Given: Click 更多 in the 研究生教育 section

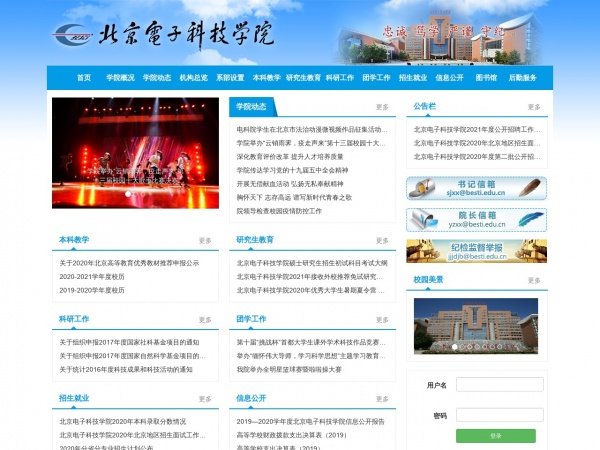Looking at the screenshot, I should pyautogui.click(x=382, y=241).
